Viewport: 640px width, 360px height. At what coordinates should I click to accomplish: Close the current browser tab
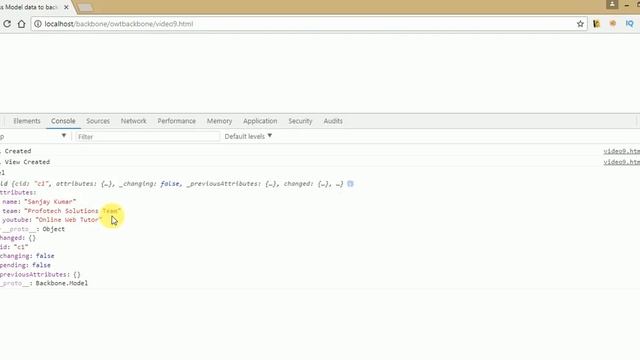coord(66,7)
